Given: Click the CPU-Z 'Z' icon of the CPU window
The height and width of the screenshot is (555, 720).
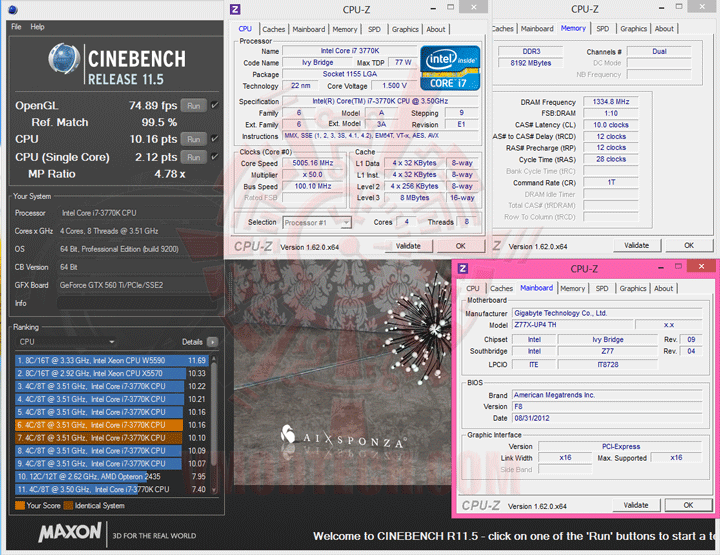Looking at the screenshot, I should point(235,9).
